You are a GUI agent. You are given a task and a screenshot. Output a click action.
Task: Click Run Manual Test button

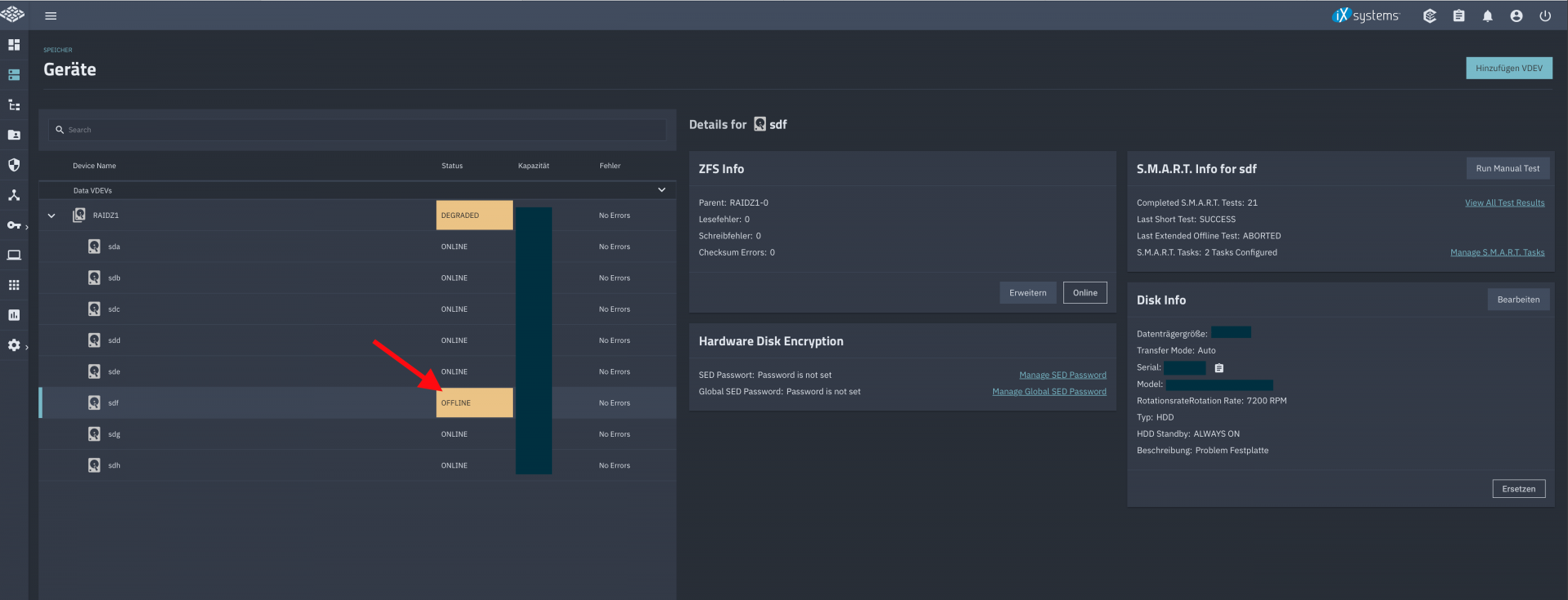click(x=1508, y=169)
